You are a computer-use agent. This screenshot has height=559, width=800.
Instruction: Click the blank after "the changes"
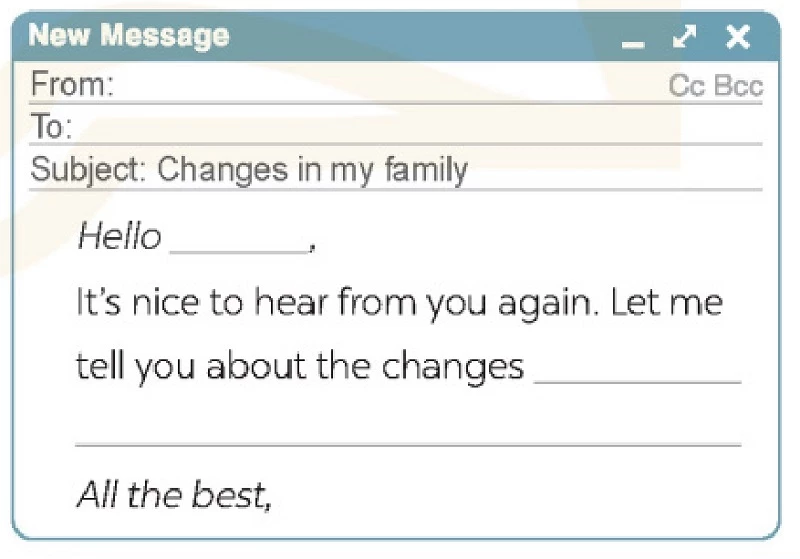tap(638, 369)
